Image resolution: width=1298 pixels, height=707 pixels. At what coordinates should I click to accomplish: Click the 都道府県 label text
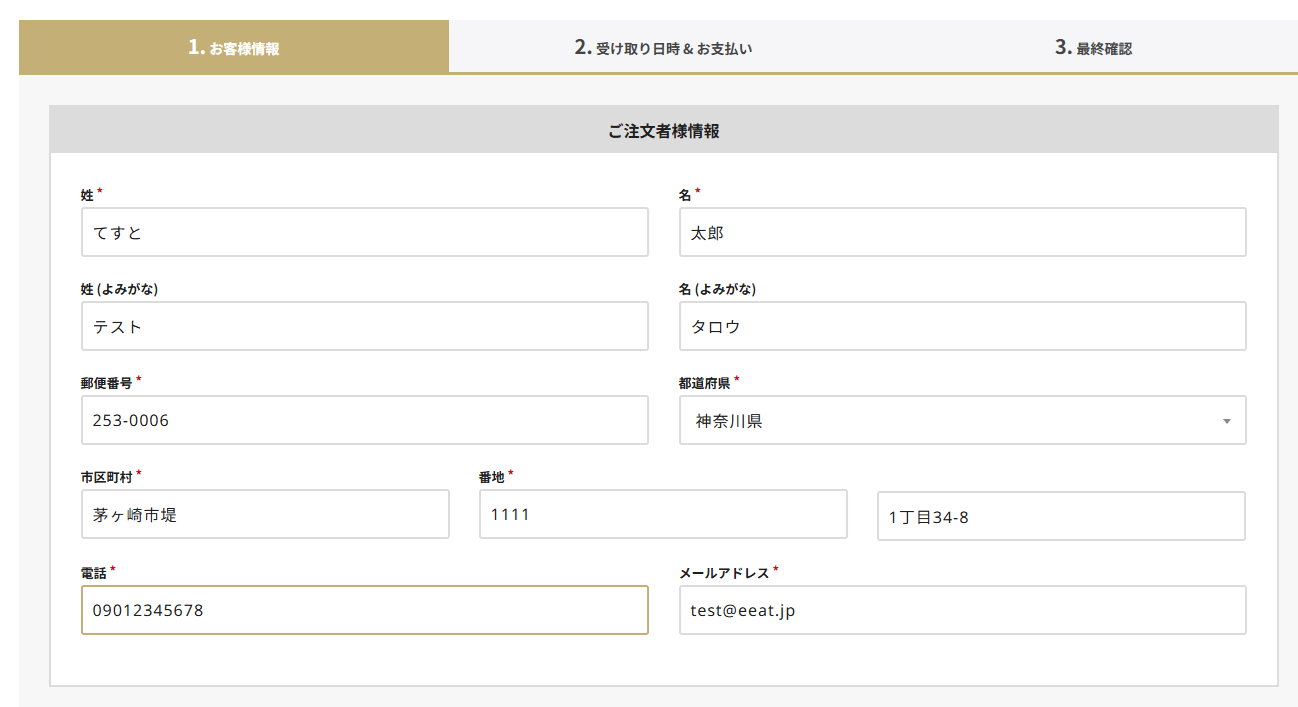(x=704, y=383)
